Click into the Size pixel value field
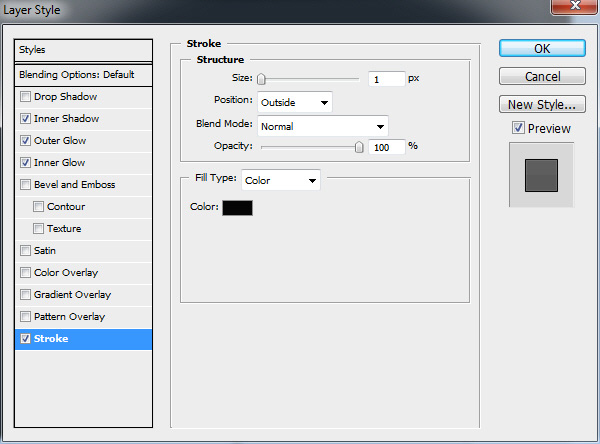 coord(386,79)
